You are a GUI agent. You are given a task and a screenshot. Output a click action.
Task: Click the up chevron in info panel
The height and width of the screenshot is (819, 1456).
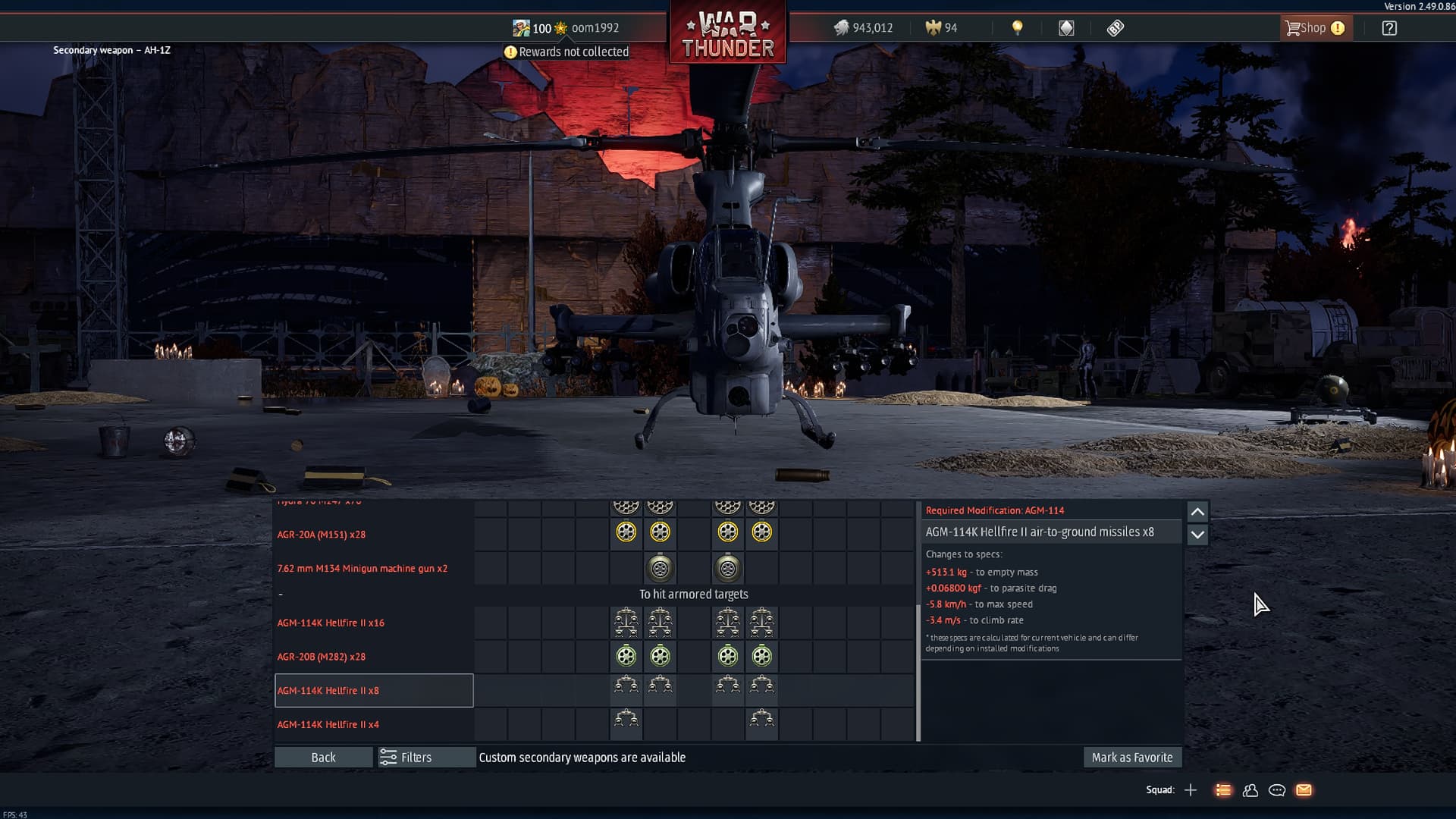1197,512
